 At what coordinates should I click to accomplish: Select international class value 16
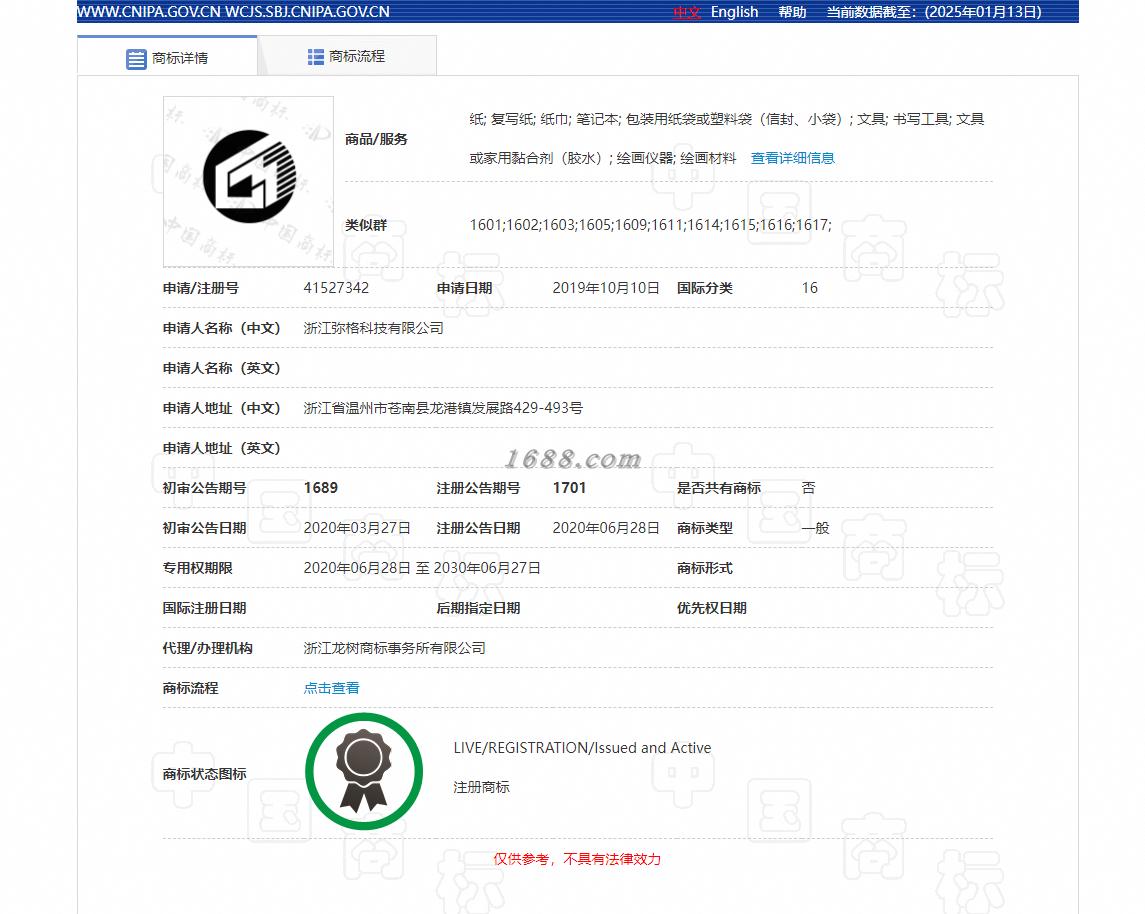809,288
